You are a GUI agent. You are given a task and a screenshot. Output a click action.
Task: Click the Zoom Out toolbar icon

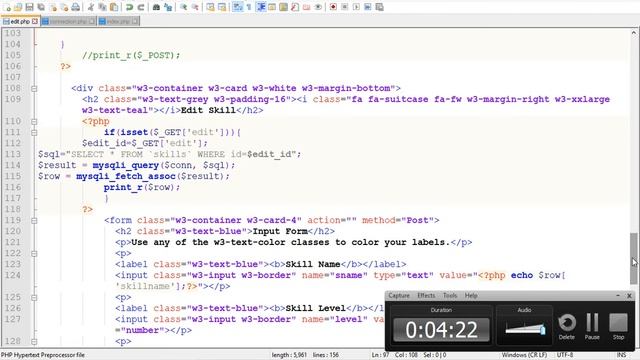click(195, 7)
